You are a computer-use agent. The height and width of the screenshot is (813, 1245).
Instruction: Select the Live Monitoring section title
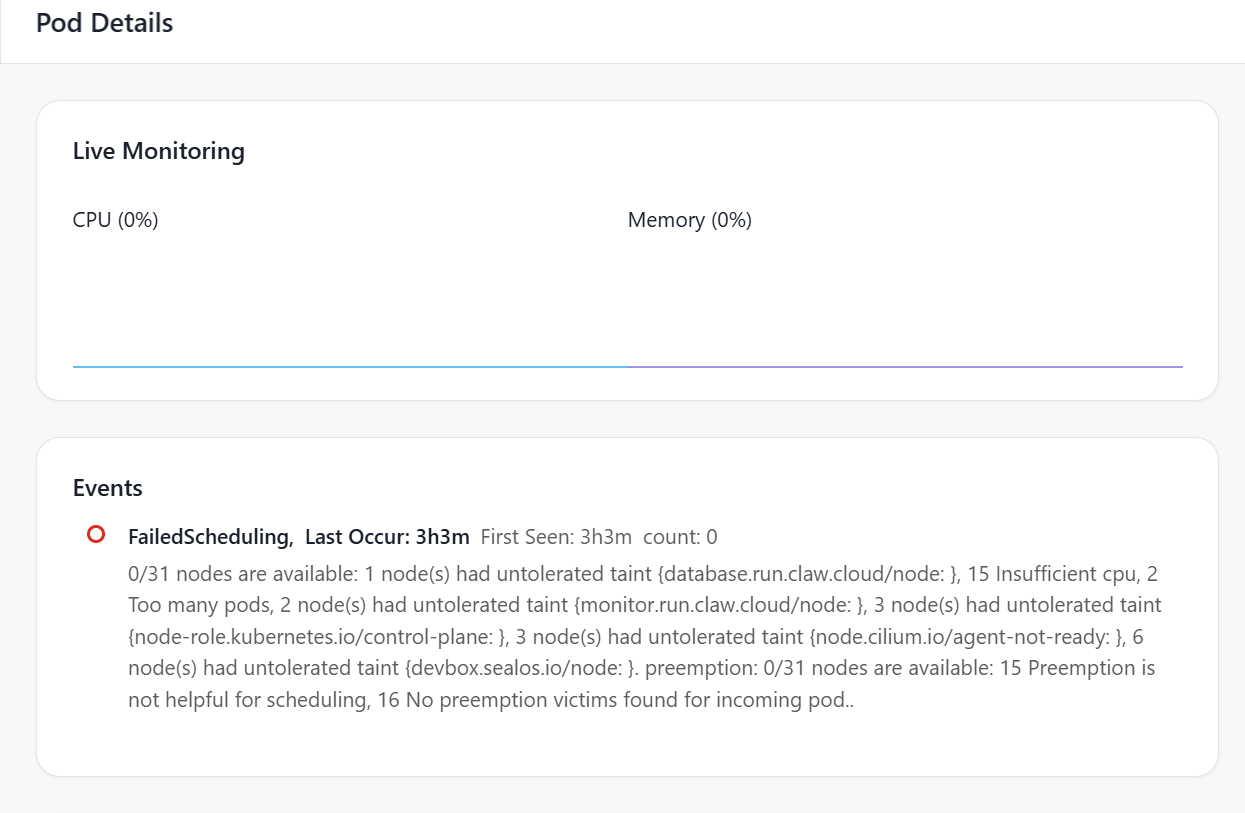coord(158,151)
